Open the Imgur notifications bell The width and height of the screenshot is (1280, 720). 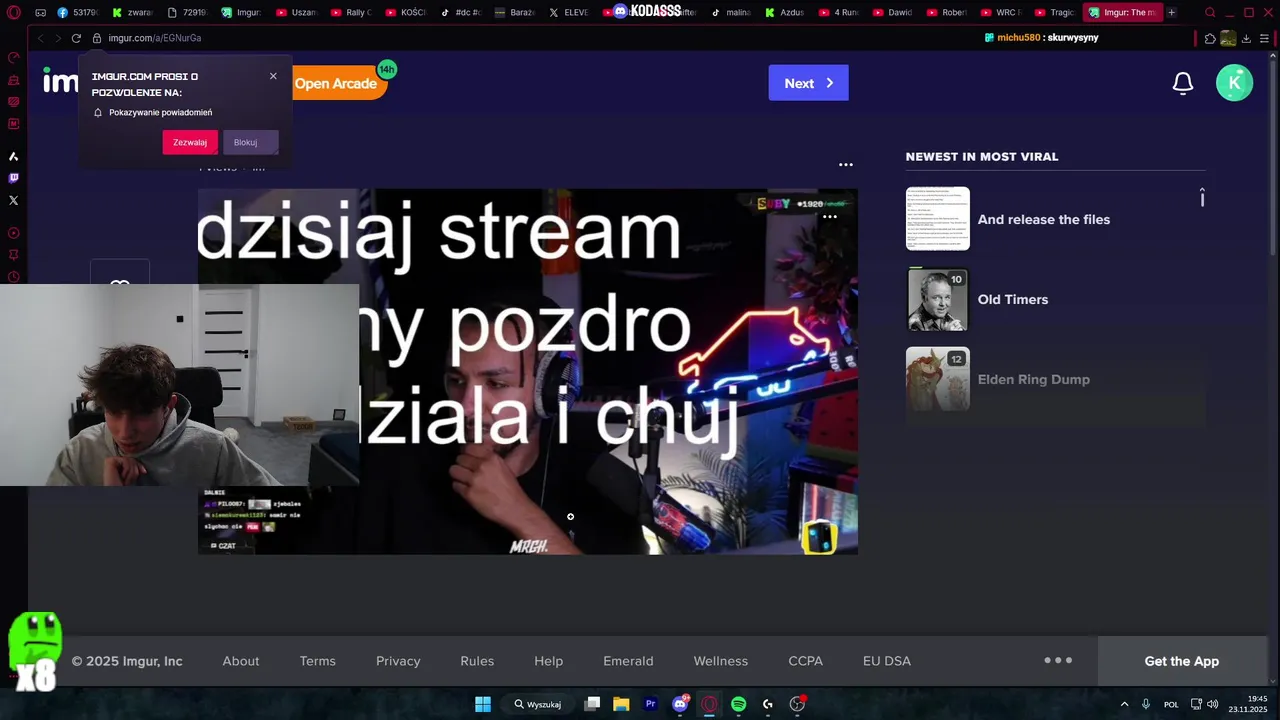1183,83
